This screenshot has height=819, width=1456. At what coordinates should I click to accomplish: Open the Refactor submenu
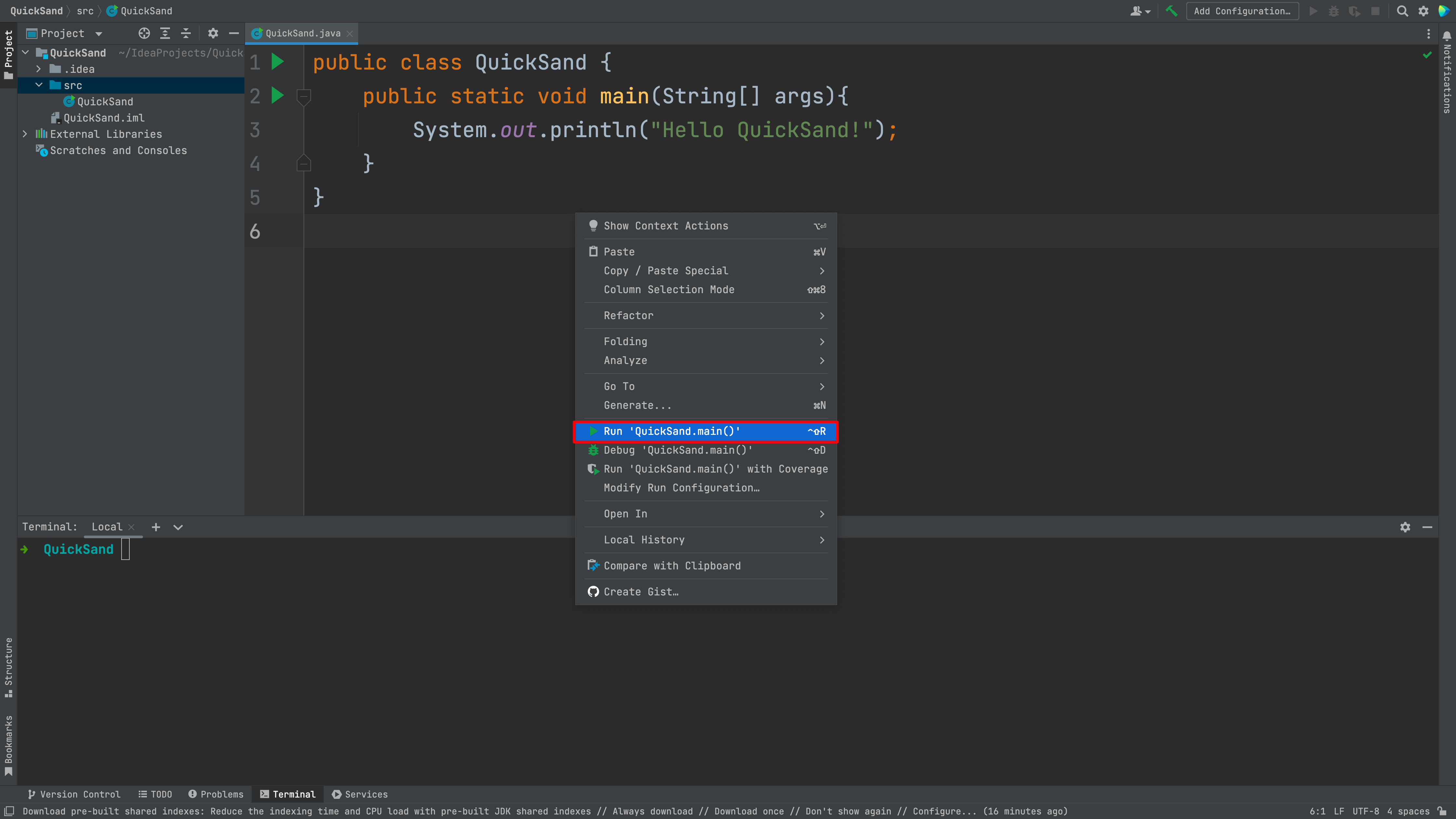[706, 315]
